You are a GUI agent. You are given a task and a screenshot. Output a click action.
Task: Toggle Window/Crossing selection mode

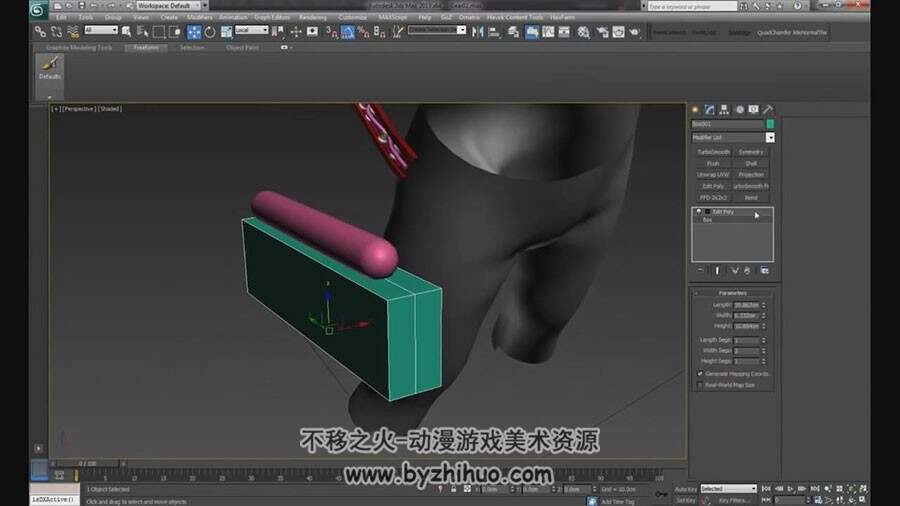click(x=174, y=32)
